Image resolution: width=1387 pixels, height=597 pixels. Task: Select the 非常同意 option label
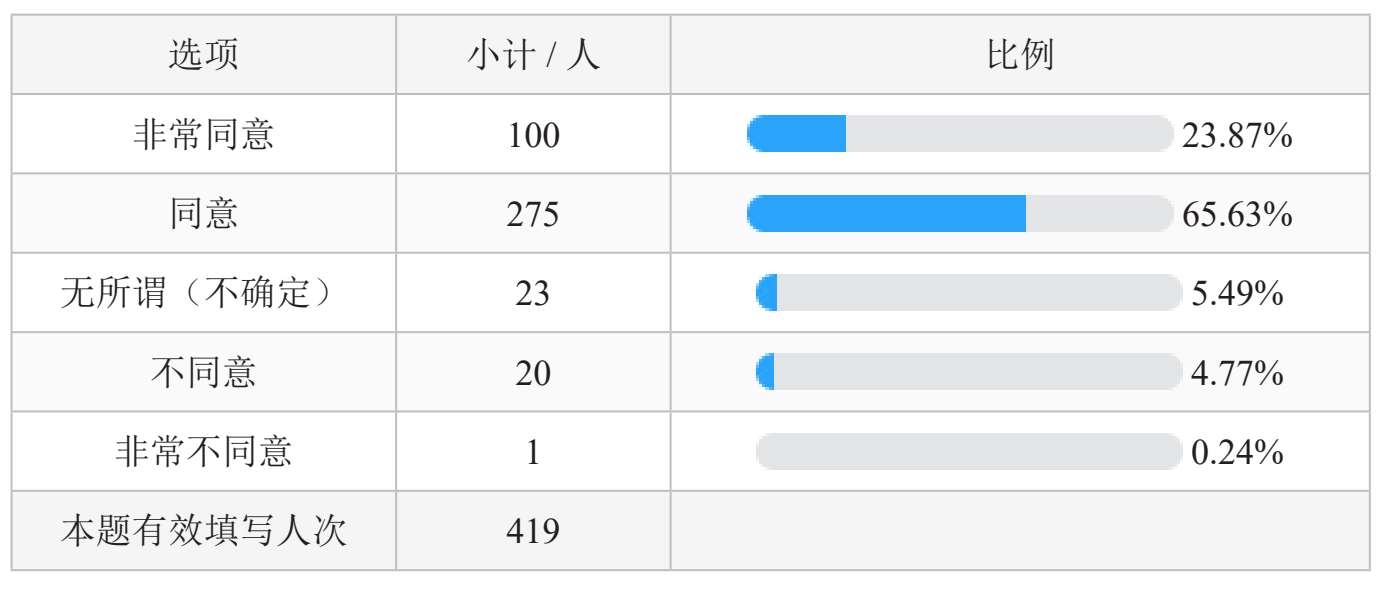click(x=203, y=134)
